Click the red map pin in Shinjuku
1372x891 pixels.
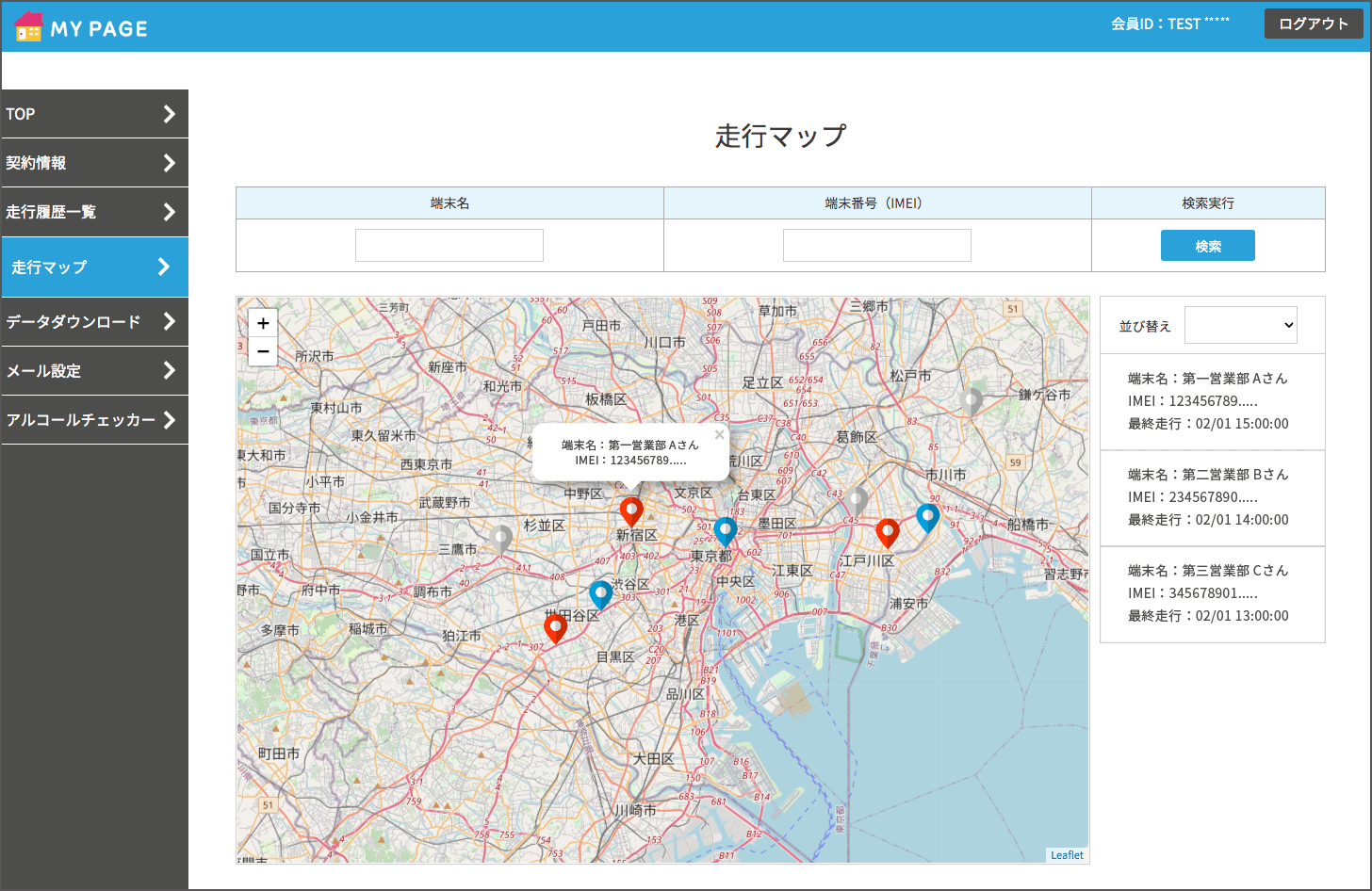click(631, 510)
